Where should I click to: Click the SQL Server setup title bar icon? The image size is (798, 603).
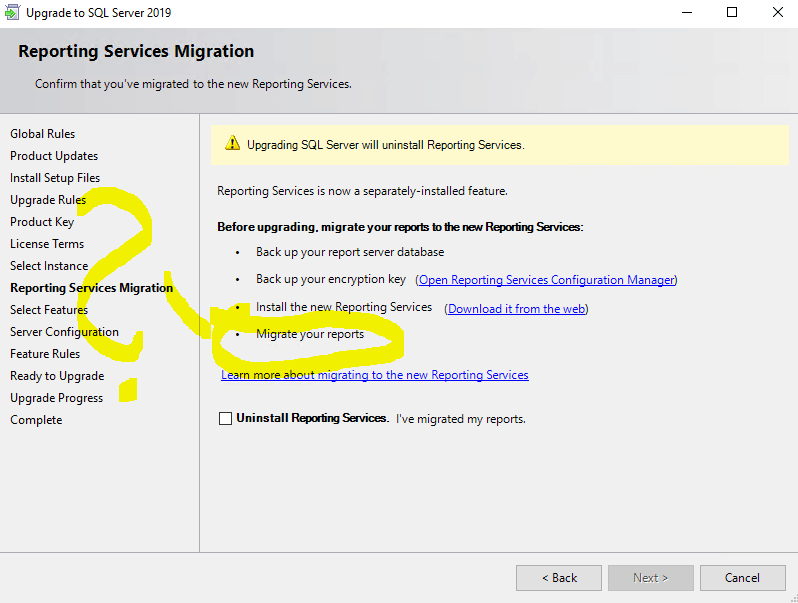click(x=12, y=13)
